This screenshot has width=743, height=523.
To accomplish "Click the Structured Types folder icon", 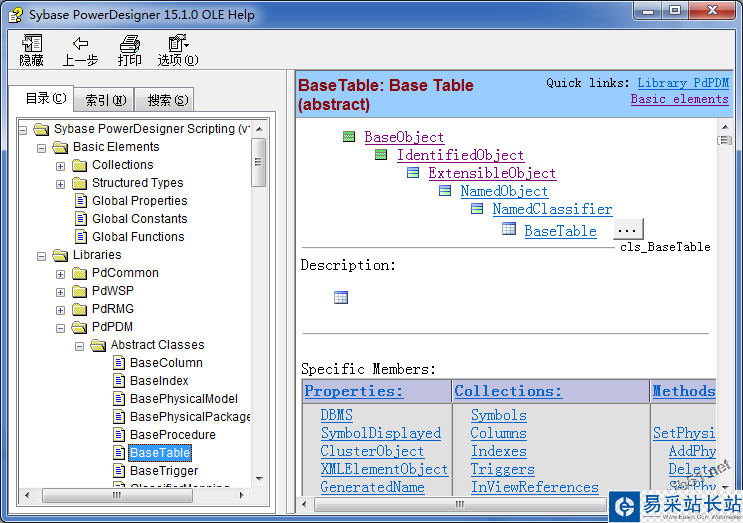I will [80, 183].
